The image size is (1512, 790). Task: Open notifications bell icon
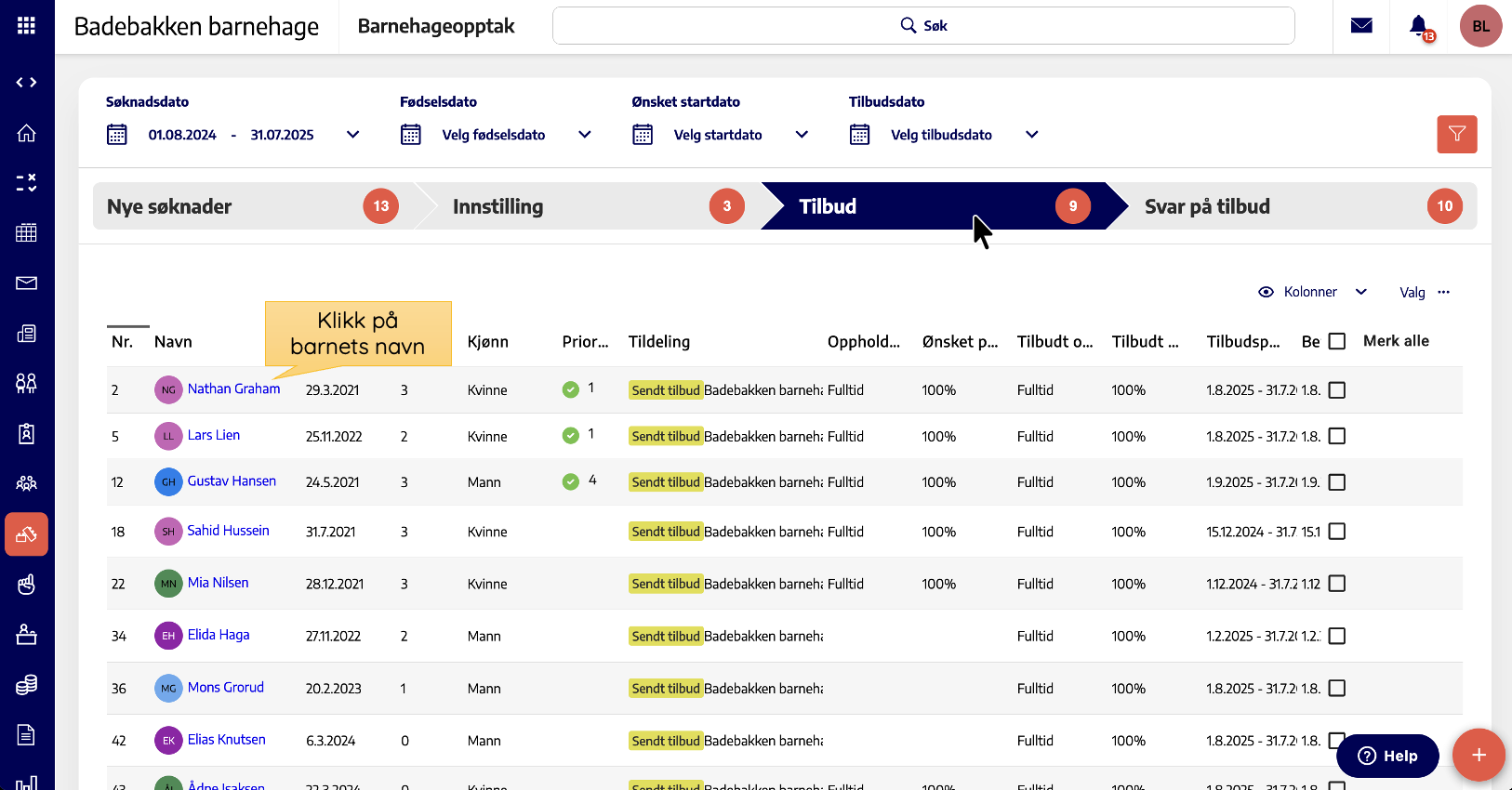pos(1418,26)
